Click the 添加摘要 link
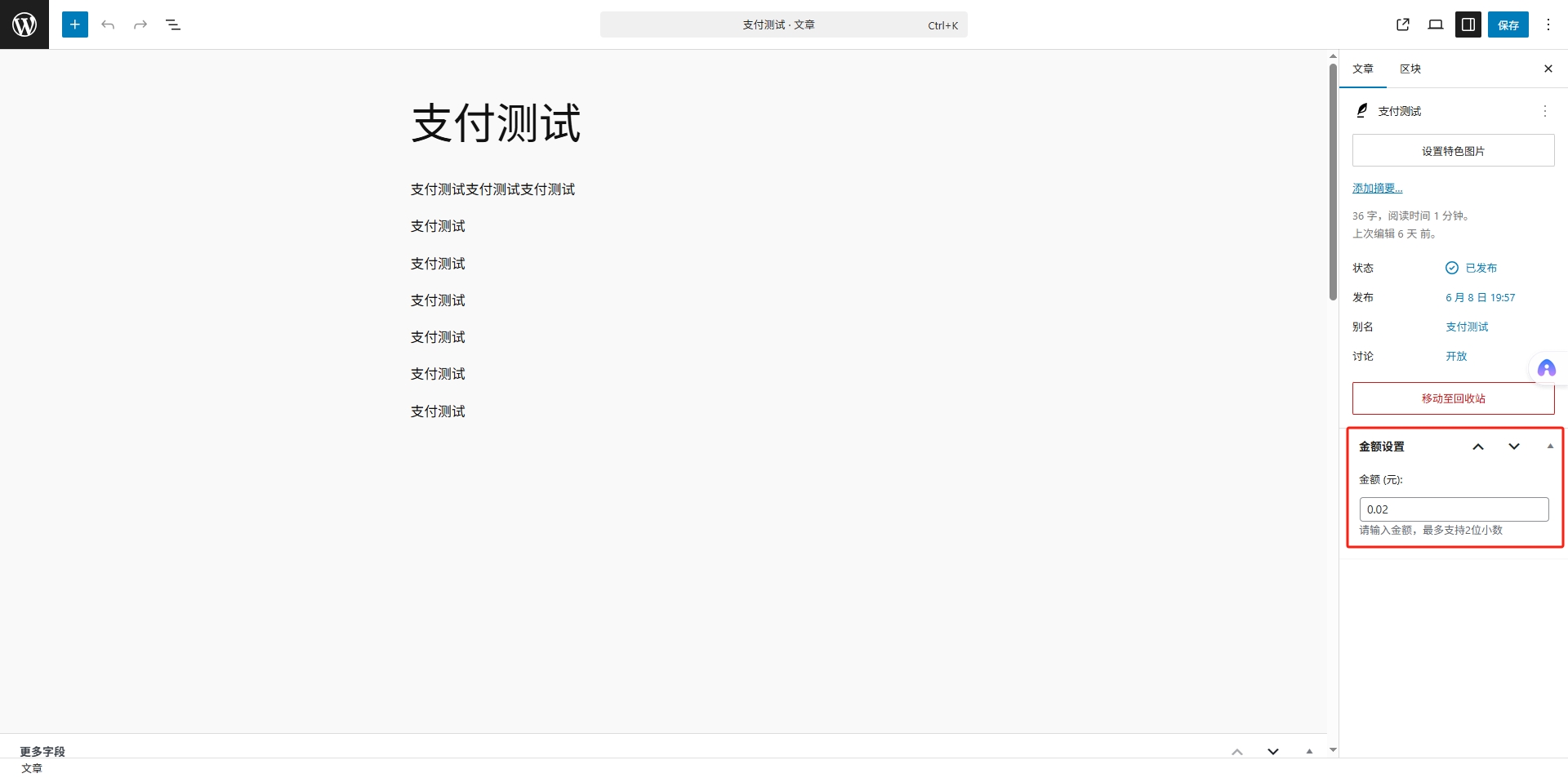 click(x=1377, y=189)
